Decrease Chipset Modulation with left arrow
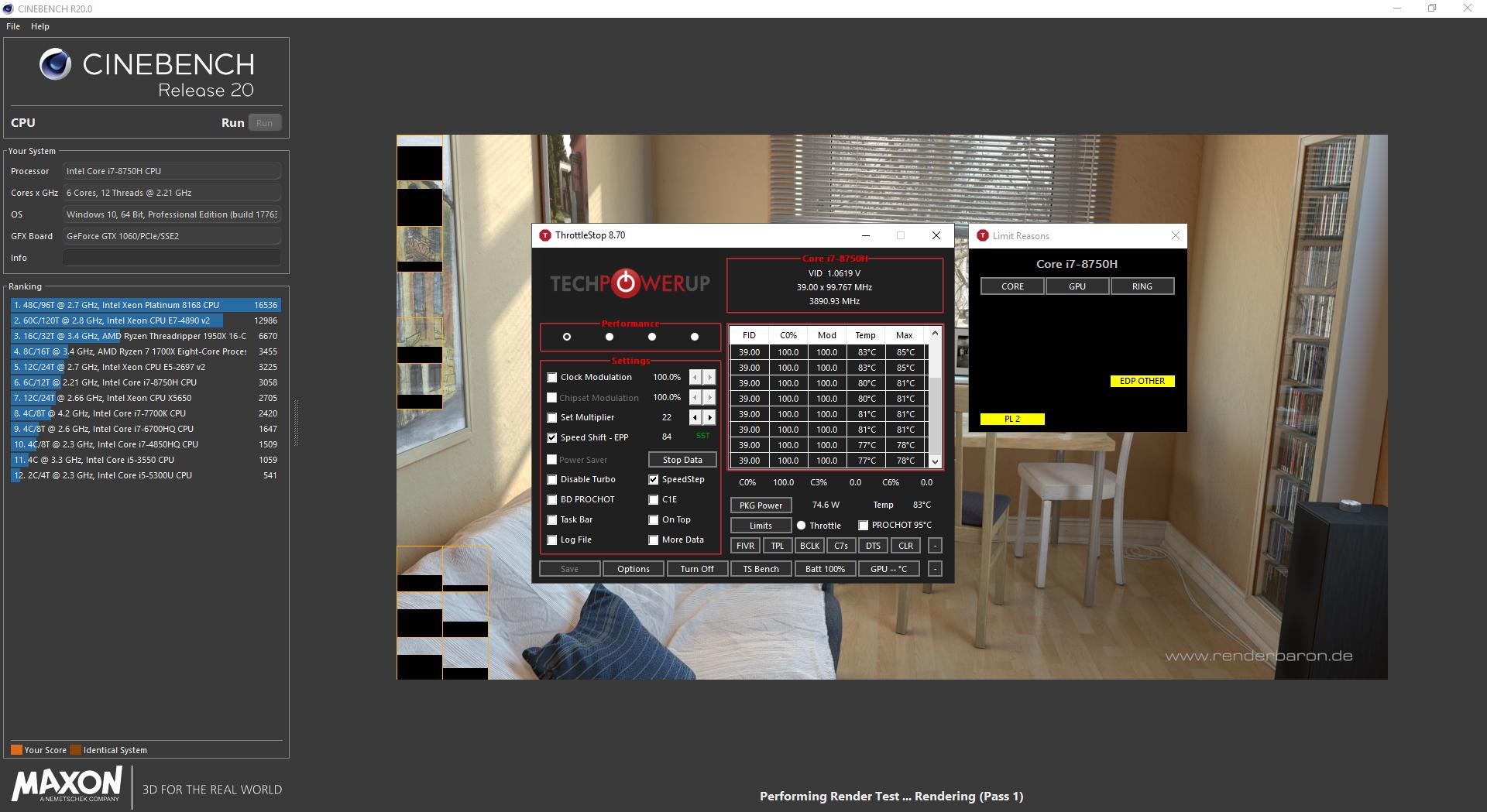Screen dimensions: 1487x812 point(695,397)
